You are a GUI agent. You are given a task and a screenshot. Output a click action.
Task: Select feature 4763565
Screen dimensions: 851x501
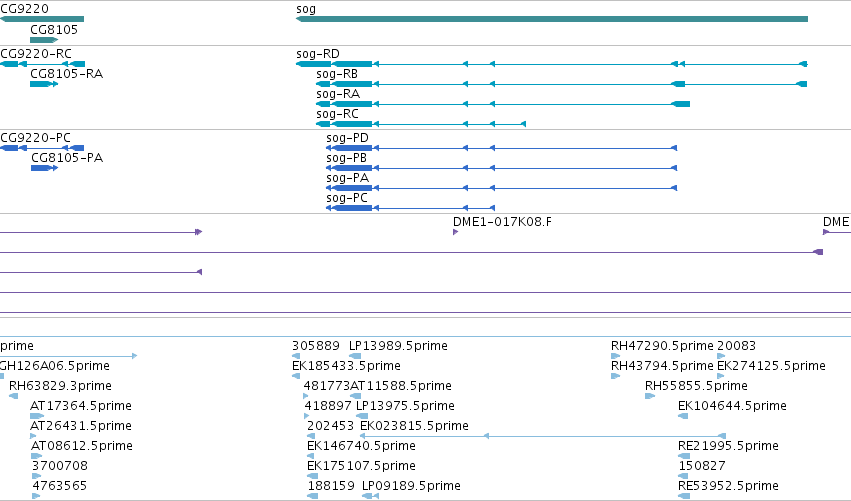[60, 486]
